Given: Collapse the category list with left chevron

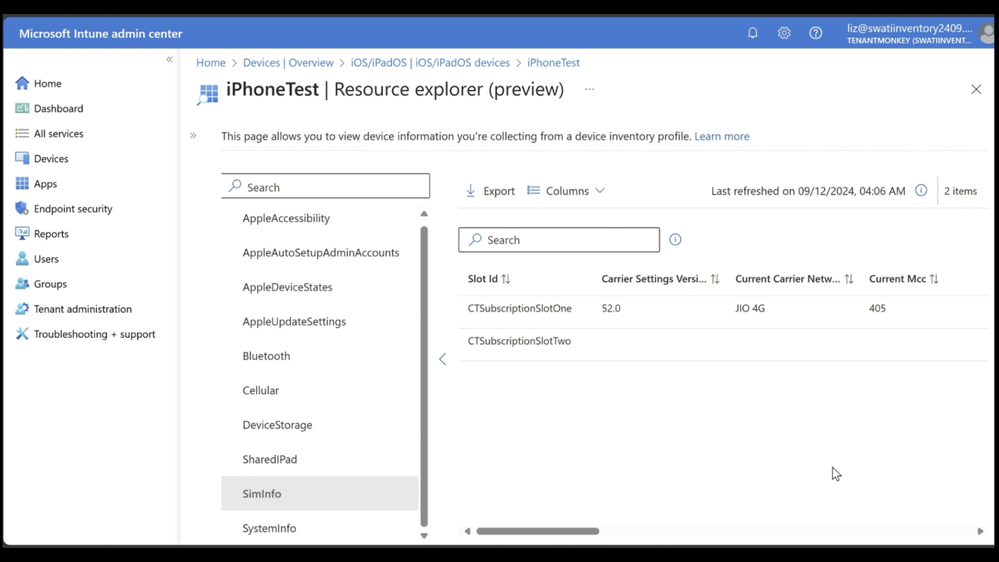Looking at the screenshot, I should pyautogui.click(x=443, y=359).
